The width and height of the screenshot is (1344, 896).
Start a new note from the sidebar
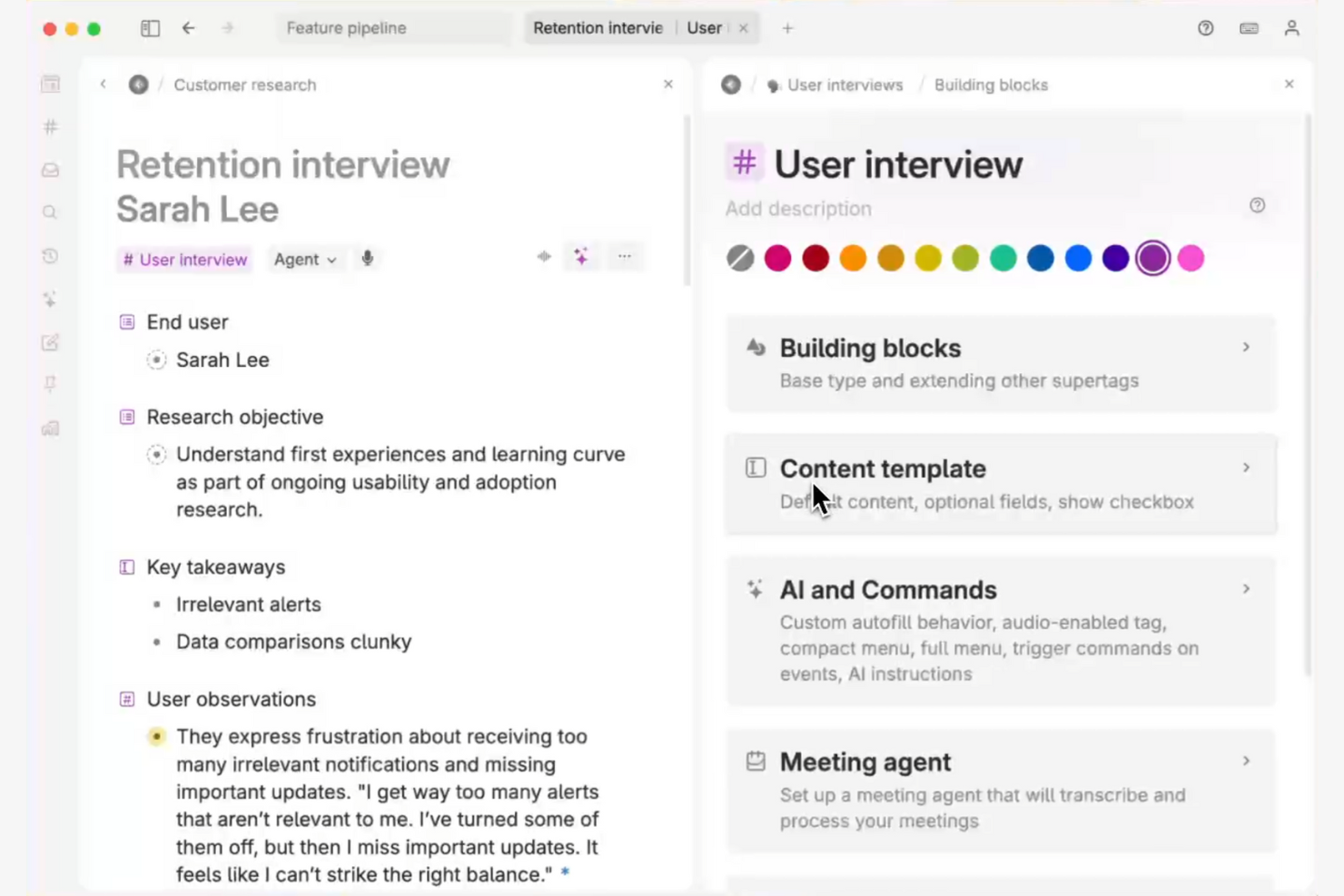click(x=50, y=342)
